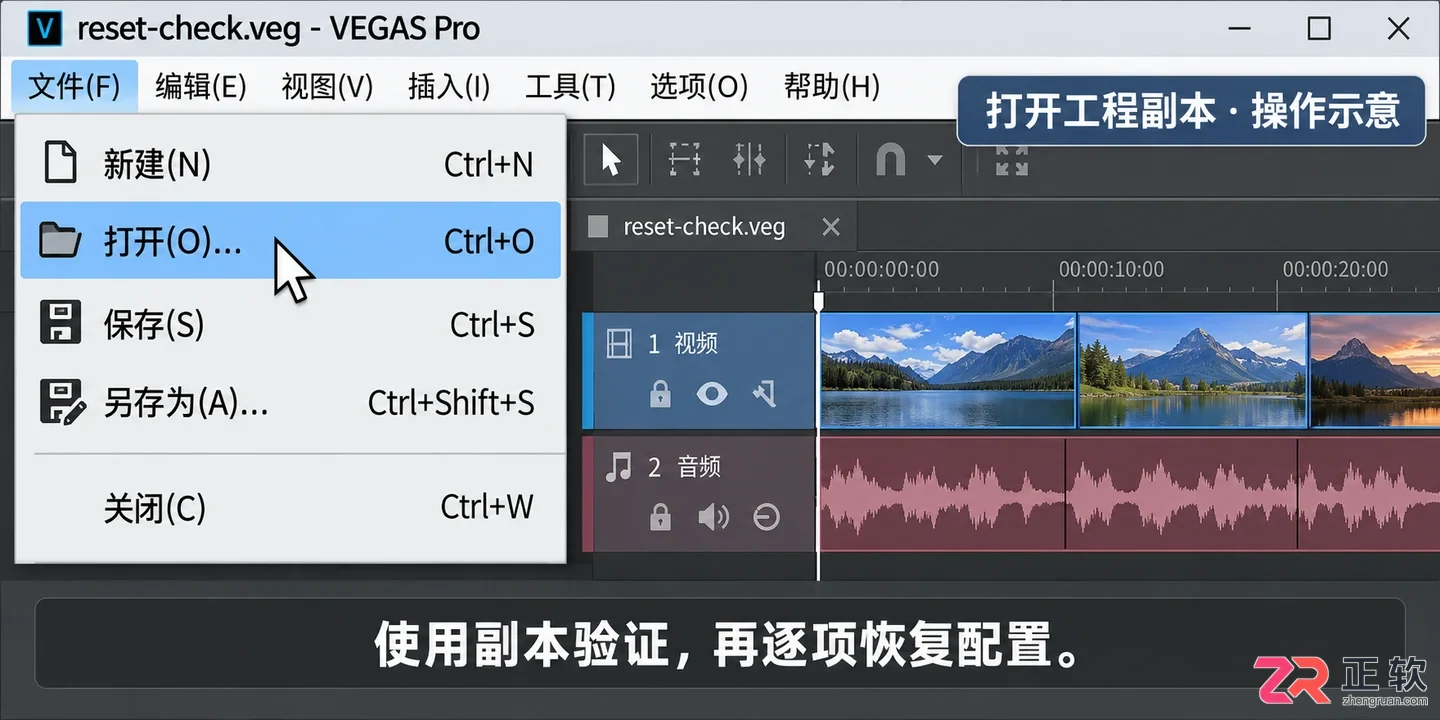Open the 帮助(H) menu
The height and width of the screenshot is (720, 1440).
point(832,87)
